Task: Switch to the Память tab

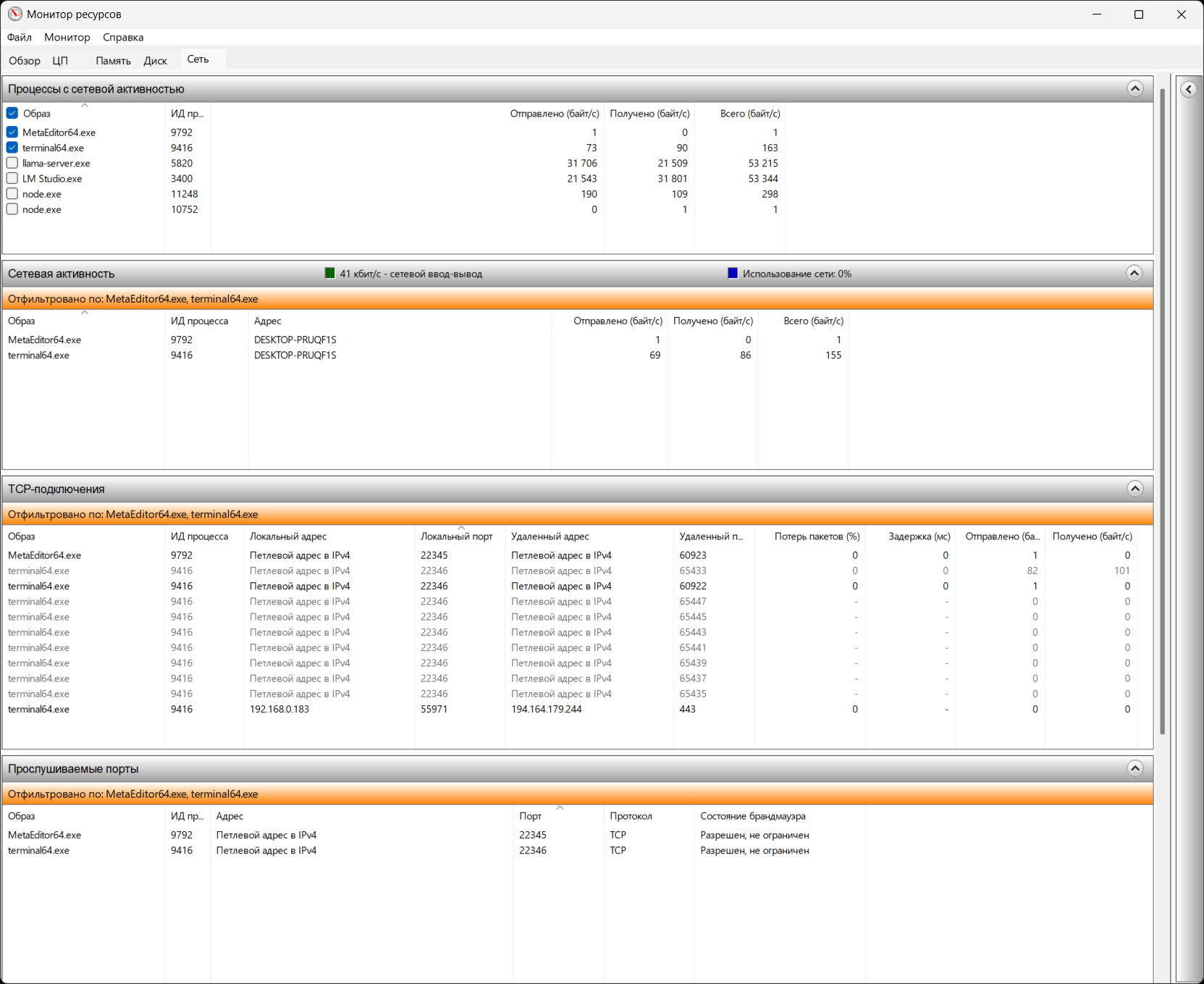Action: pyautogui.click(x=113, y=60)
